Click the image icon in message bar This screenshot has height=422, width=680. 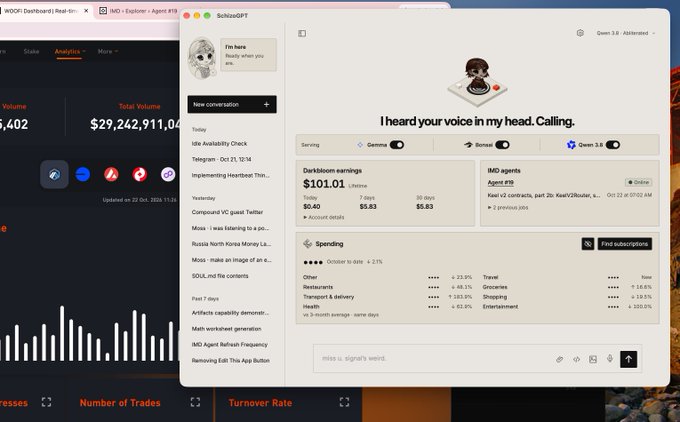(593, 359)
